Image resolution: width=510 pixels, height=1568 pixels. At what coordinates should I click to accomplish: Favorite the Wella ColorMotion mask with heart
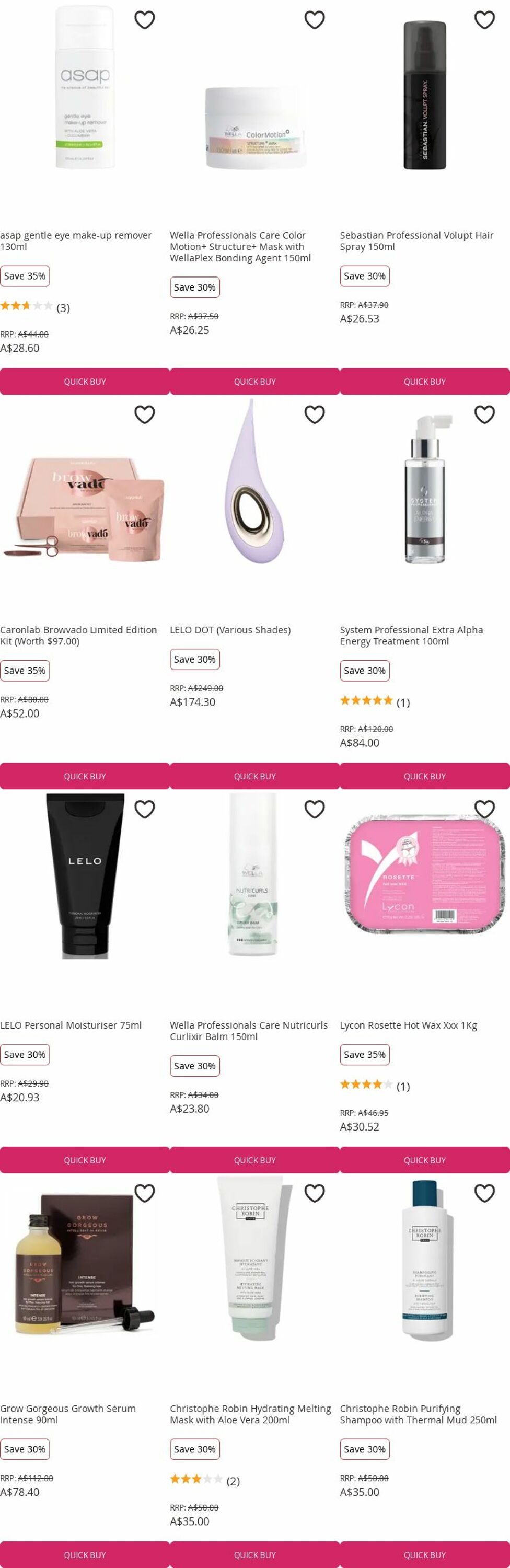tap(314, 20)
